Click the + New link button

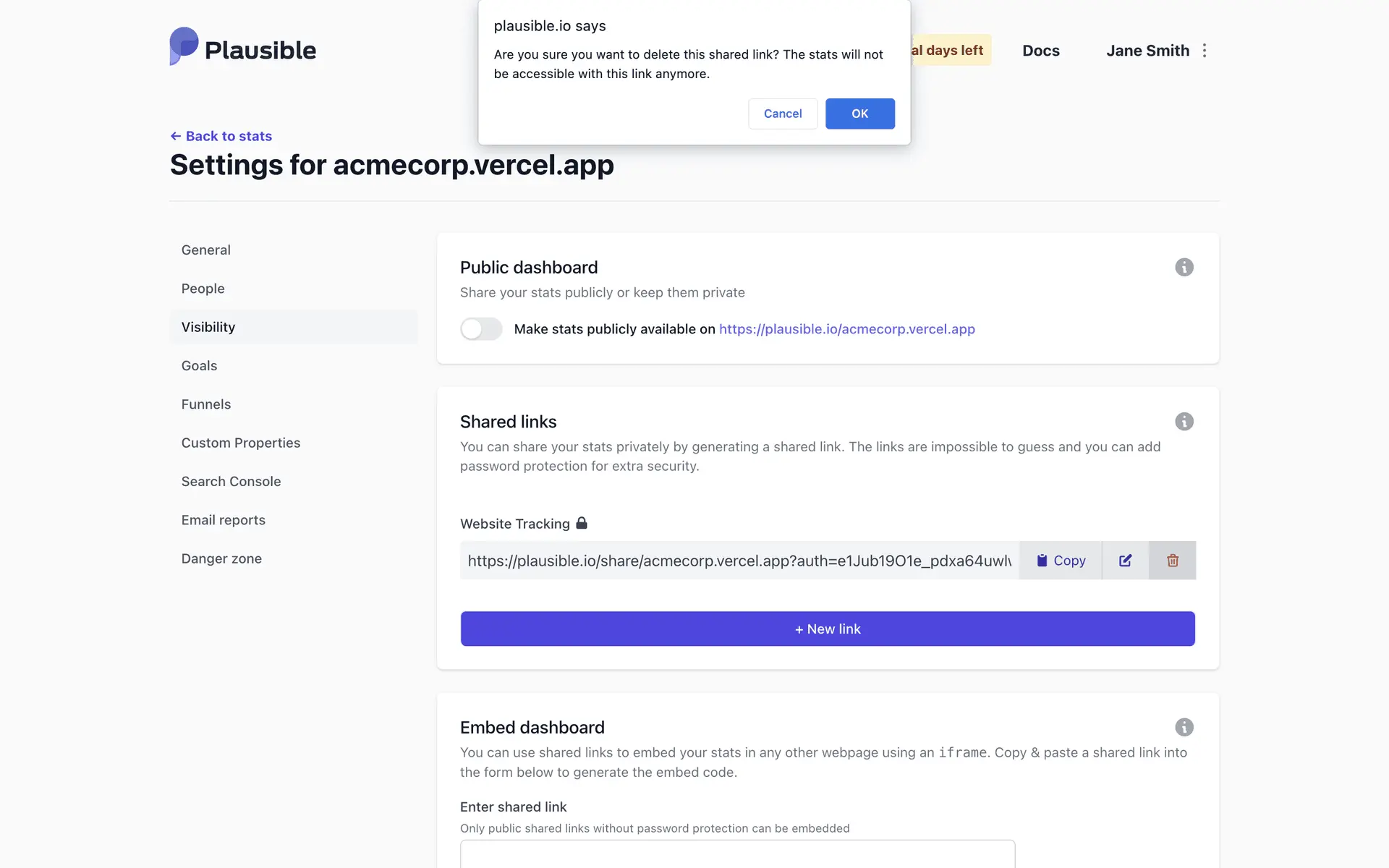[x=828, y=629]
